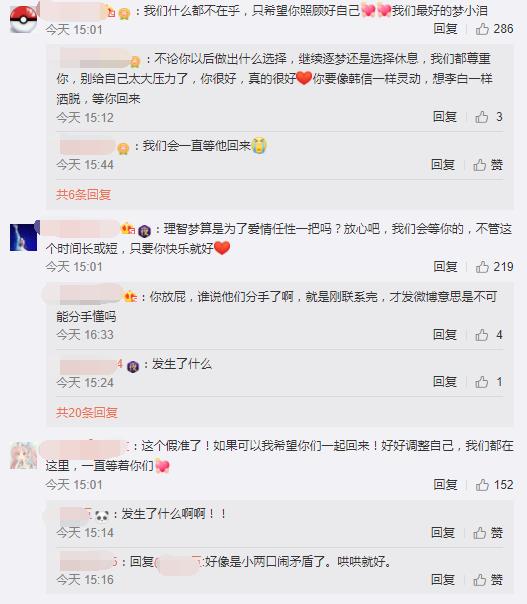Open the Pokeball avatar profile
527x604 pixels.
click(23, 18)
